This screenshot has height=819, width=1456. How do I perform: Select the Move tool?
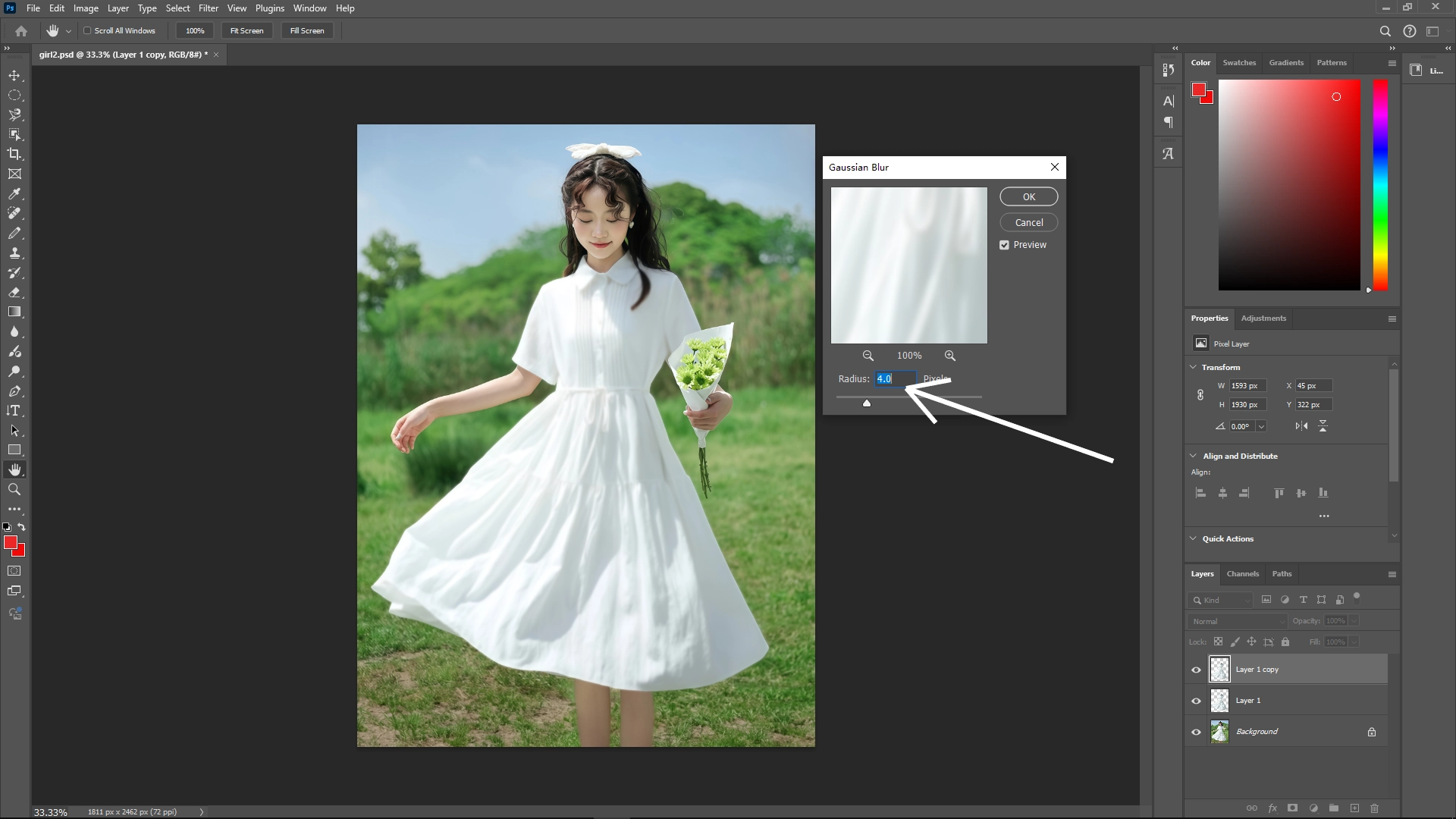click(x=14, y=75)
